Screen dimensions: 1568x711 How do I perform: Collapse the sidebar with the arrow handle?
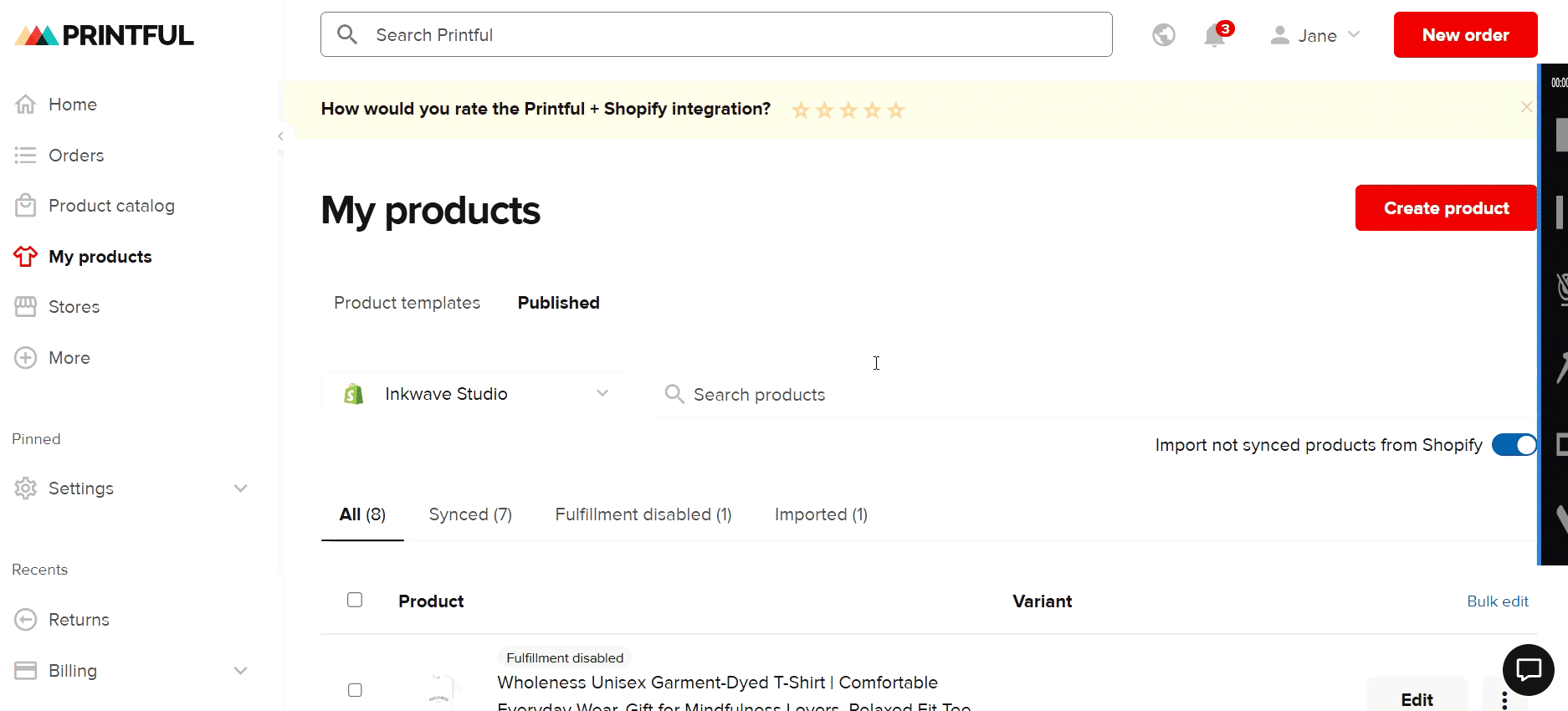(x=280, y=136)
